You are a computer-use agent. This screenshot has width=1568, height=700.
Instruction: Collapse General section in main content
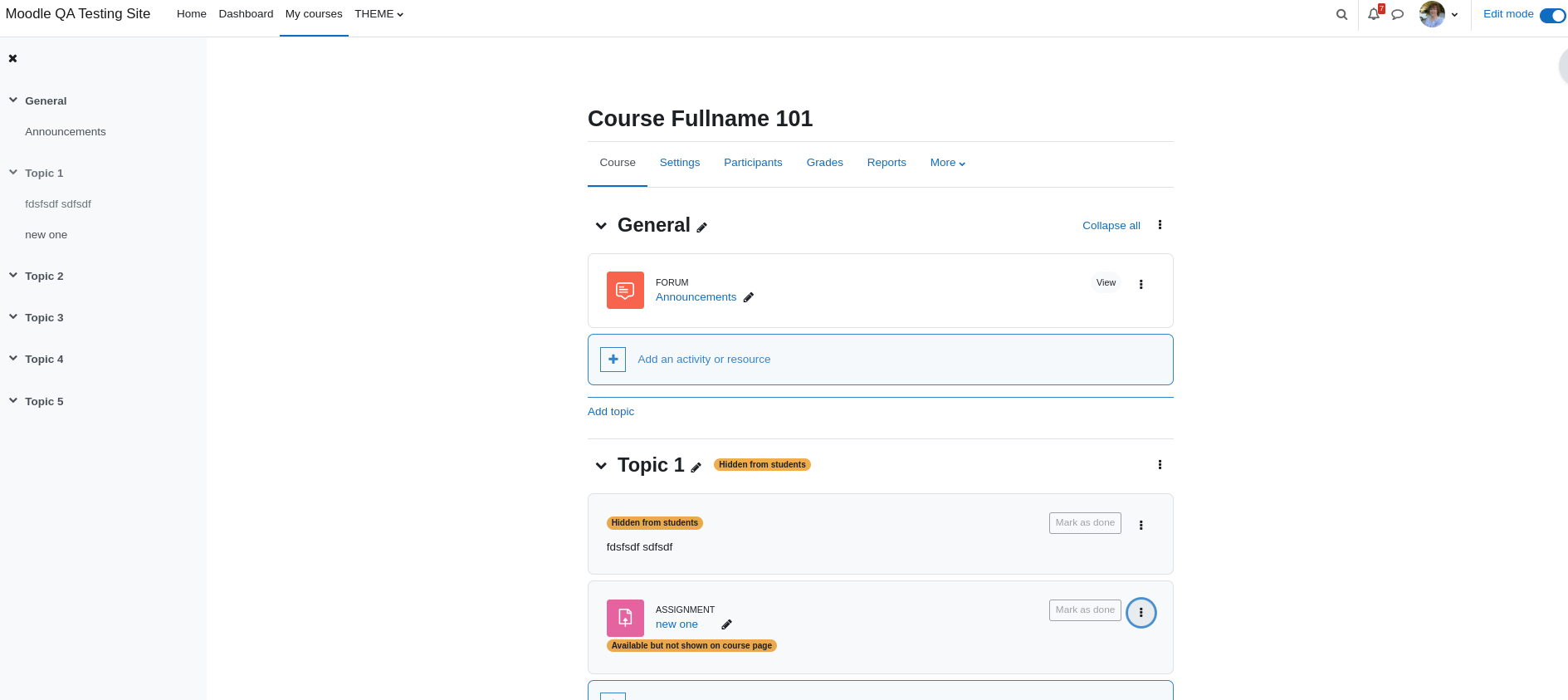pyautogui.click(x=601, y=226)
